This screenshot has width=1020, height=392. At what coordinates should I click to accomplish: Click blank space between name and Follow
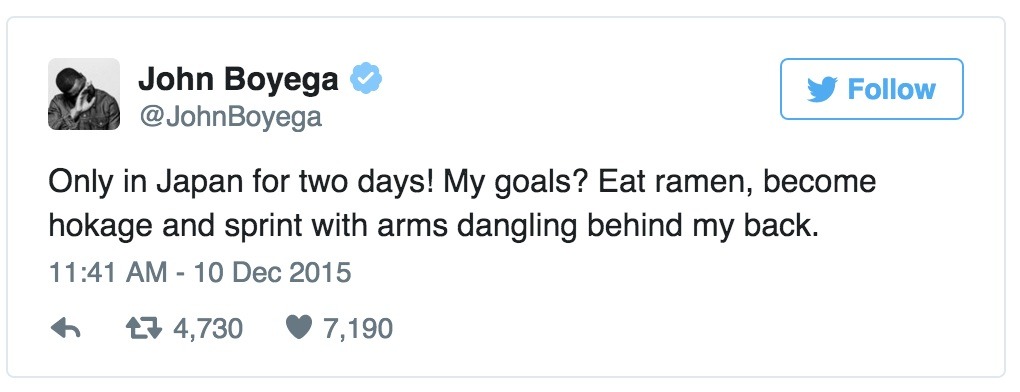[x=579, y=89]
